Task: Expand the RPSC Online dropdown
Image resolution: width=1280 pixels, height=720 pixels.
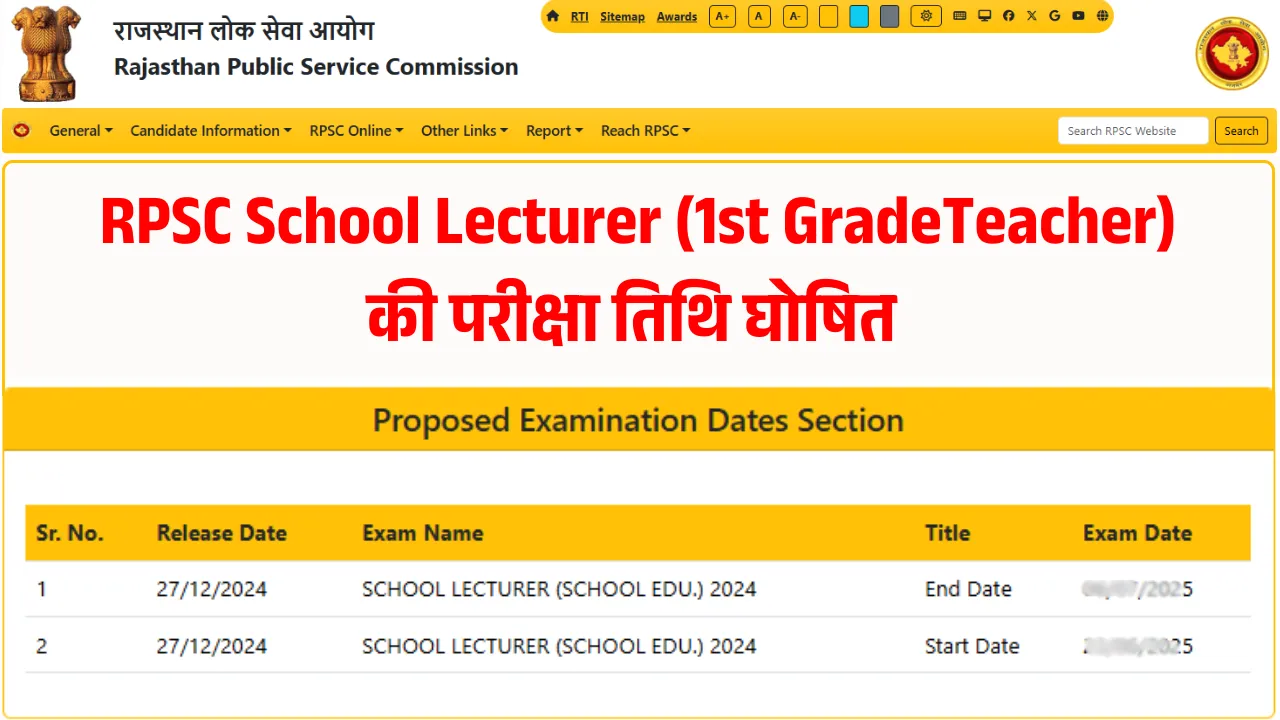Action: tap(356, 130)
